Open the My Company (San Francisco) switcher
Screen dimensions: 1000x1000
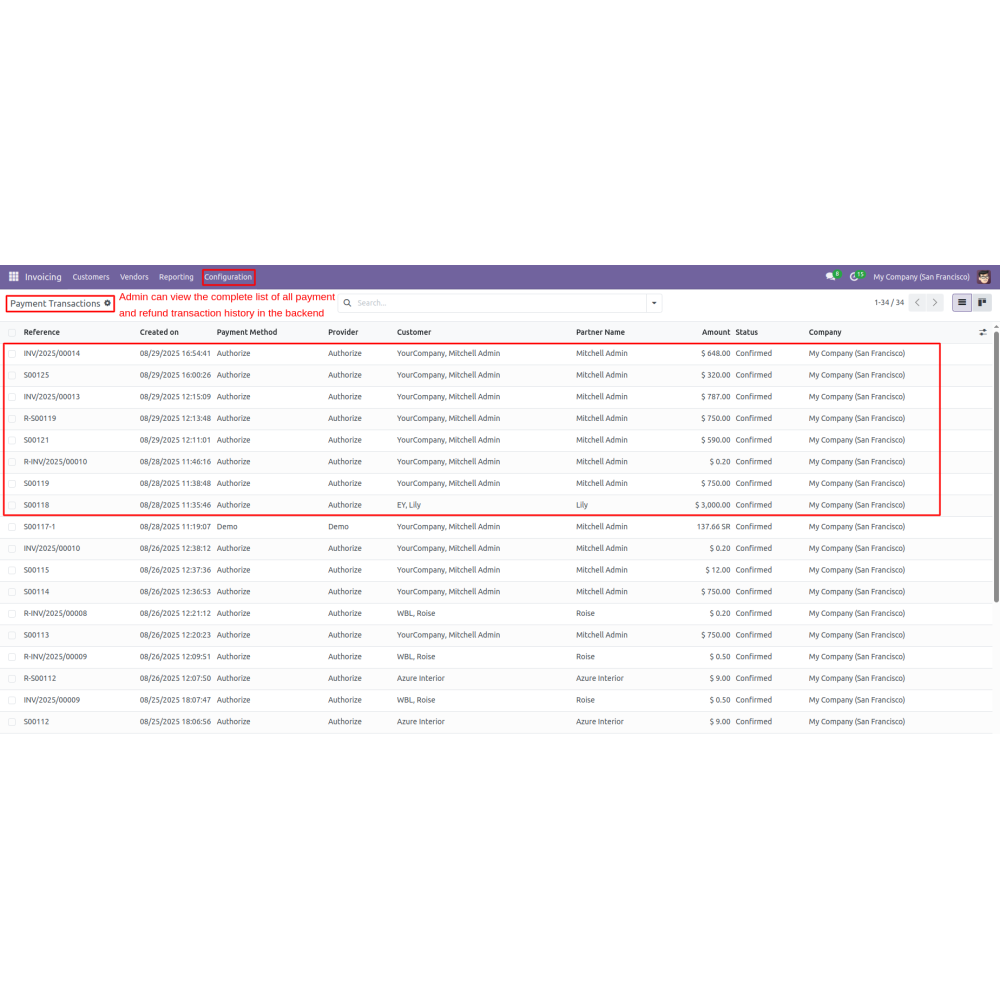(x=921, y=277)
